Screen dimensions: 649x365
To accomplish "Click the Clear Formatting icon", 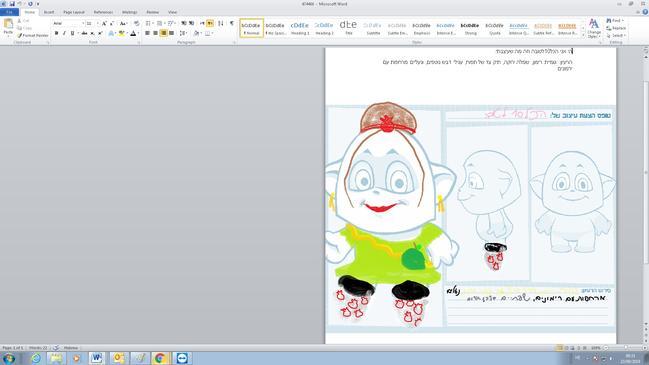I will pos(137,23).
